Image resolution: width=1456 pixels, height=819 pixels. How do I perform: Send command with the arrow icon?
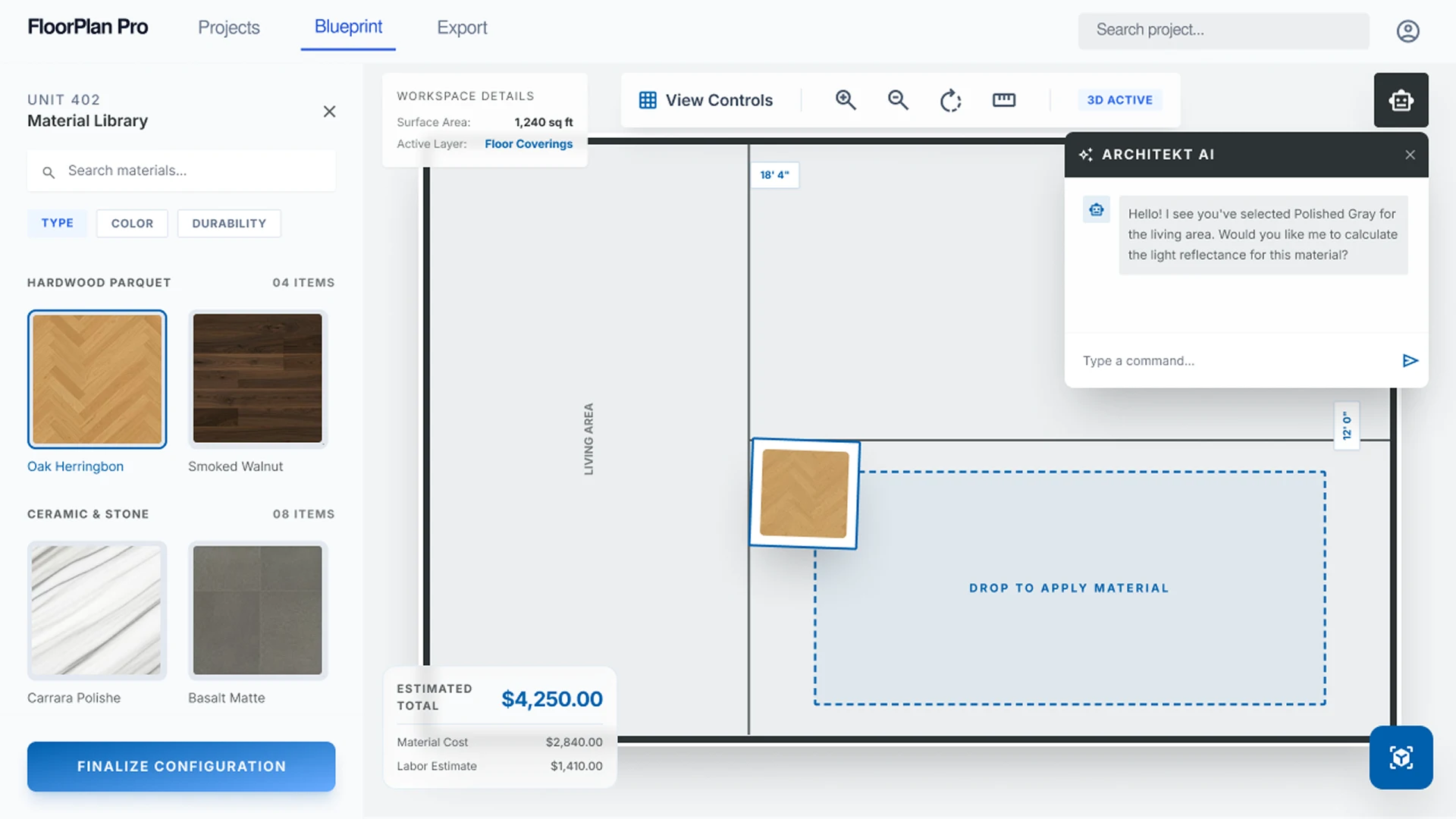coord(1410,361)
